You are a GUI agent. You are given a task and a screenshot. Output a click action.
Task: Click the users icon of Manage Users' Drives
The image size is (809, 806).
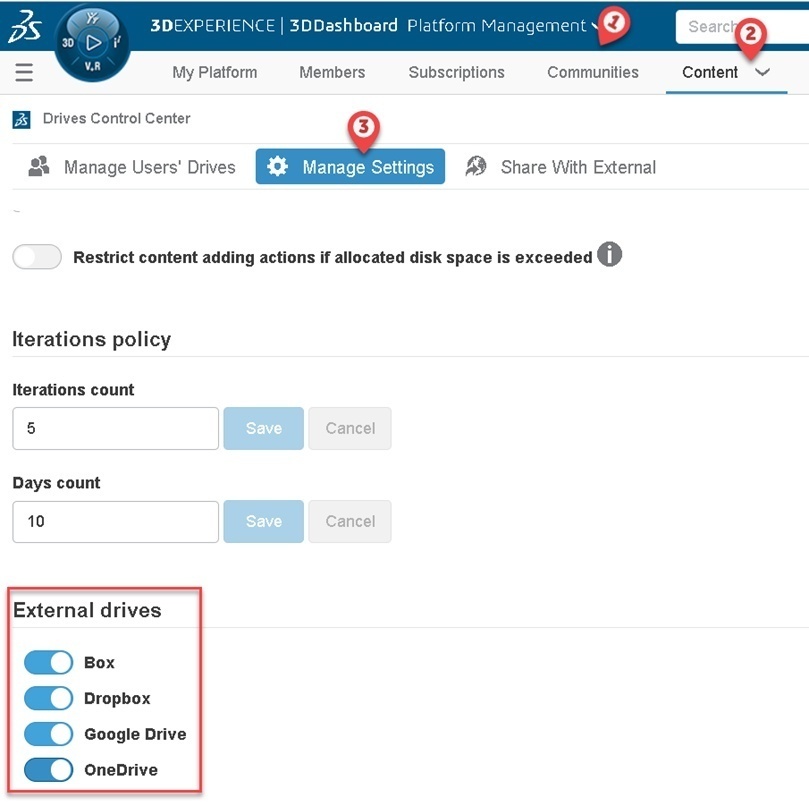pyautogui.click(x=39, y=167)
